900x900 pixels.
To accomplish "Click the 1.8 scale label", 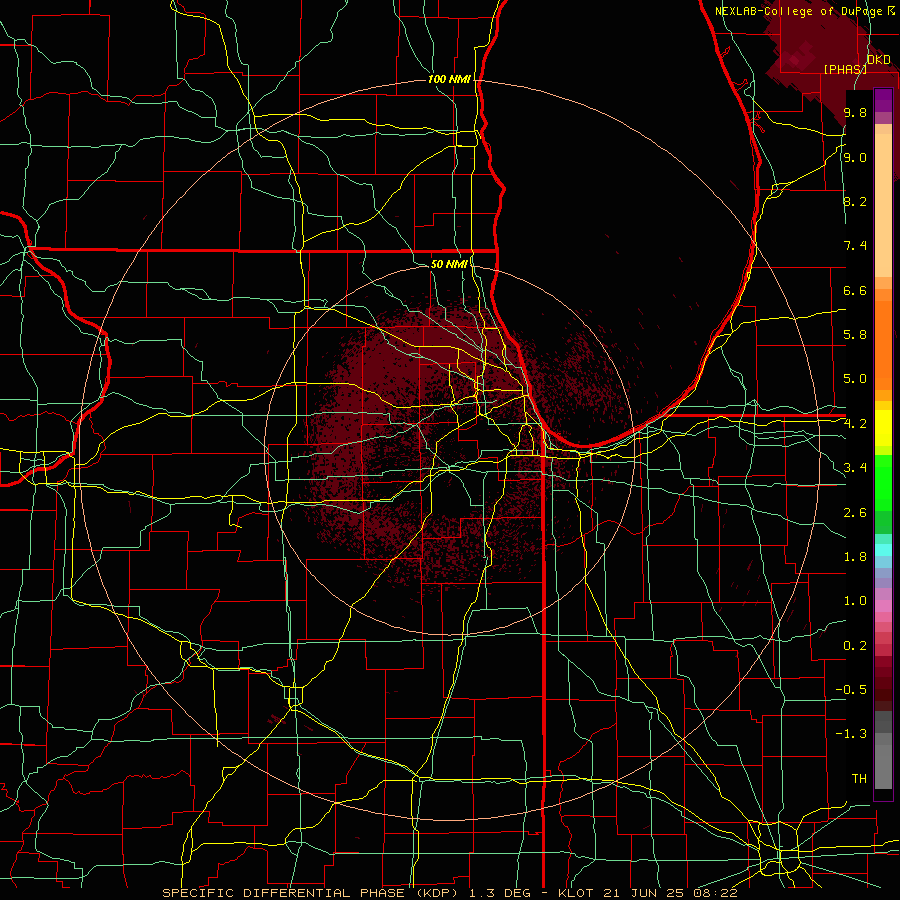I will [x=855, y=557].
